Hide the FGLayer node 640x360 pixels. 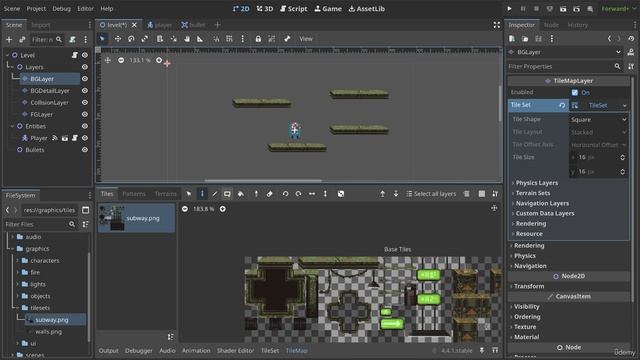click(84, 114)
